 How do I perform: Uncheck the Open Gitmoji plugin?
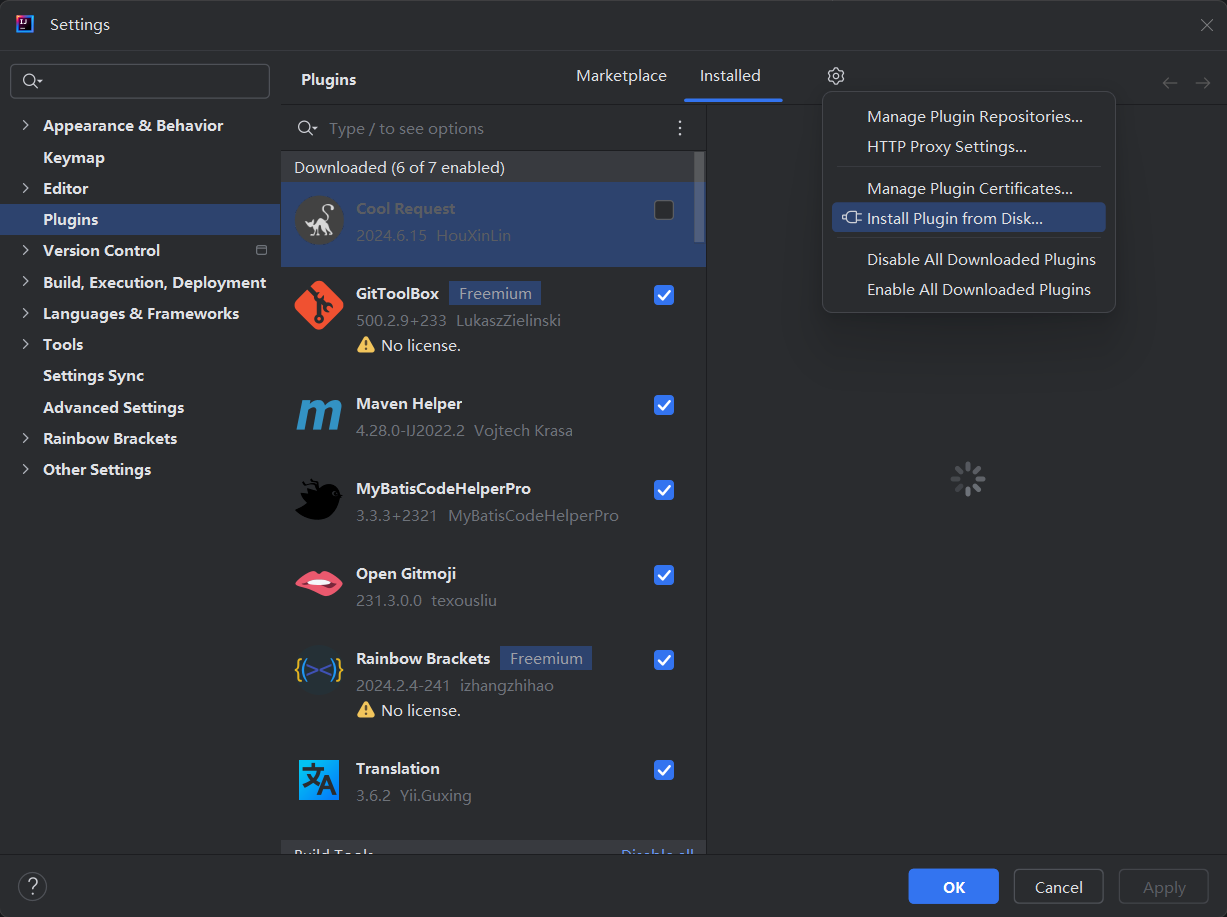coord(664,575)
